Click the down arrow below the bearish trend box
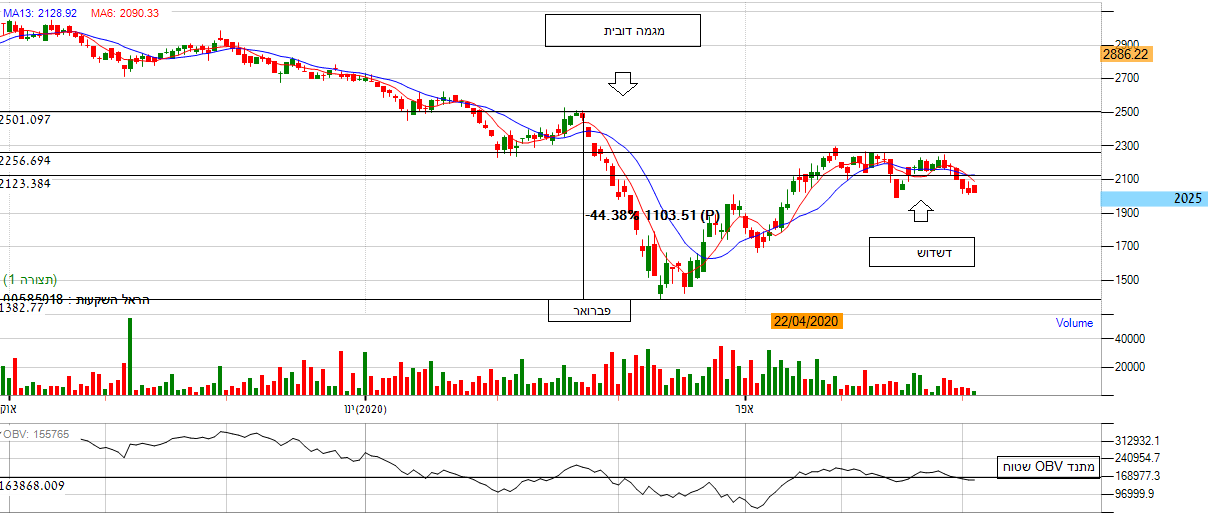Viewport: 1208px width, 524px height. click(x=623, y=84)
